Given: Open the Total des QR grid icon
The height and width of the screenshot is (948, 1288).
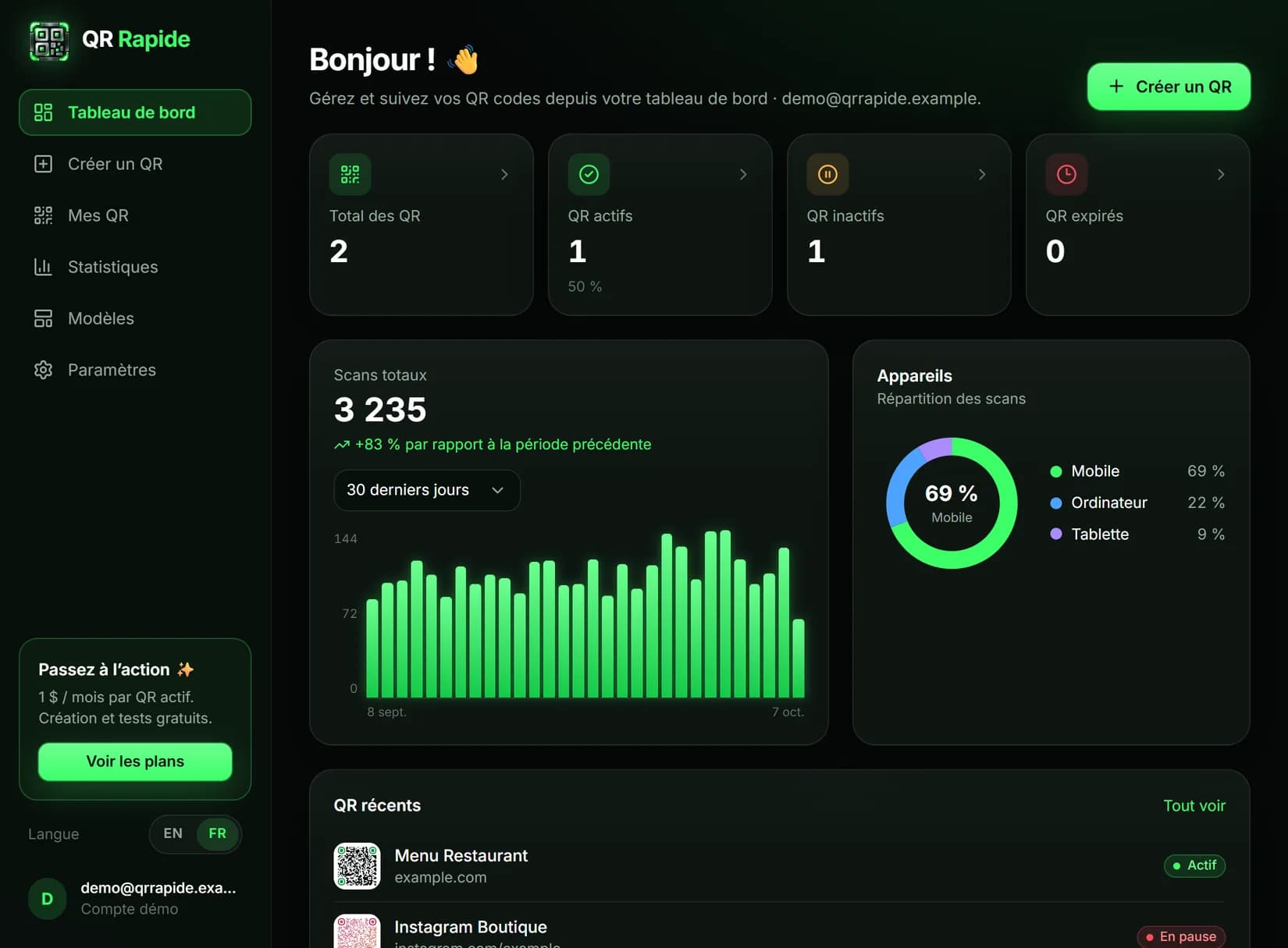Looking at the screenshot, I should (x=350, y=174).
